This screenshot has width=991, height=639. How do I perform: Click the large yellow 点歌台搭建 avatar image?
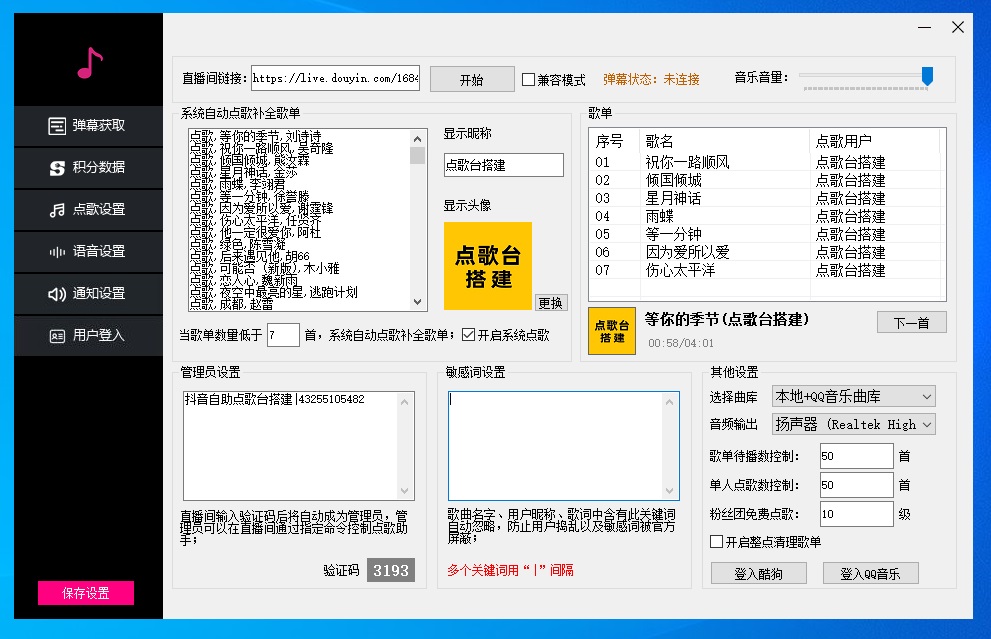pos(488,266)
